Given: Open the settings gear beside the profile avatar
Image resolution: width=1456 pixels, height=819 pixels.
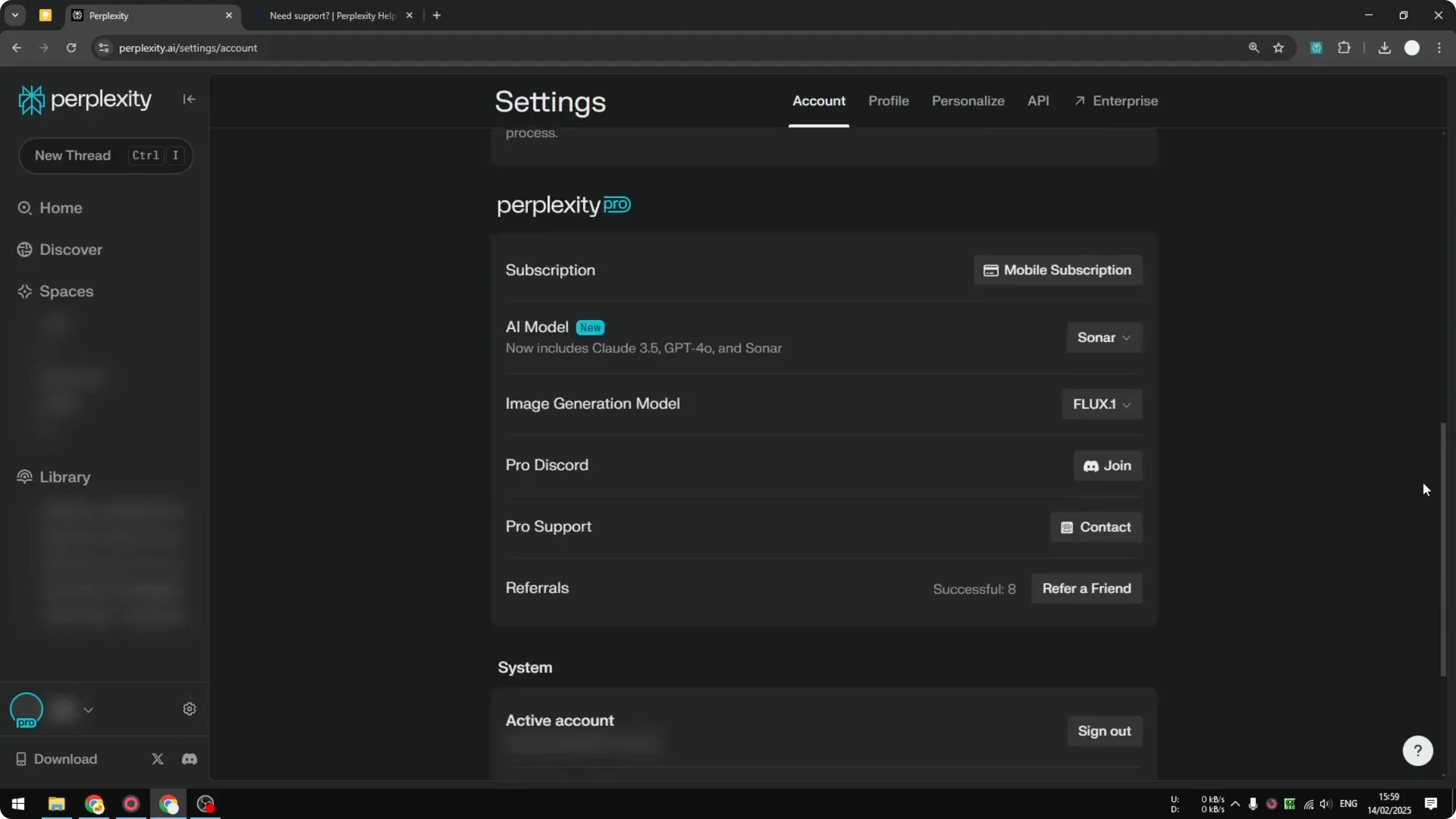Looking at the screenshot, I should pos(189,708).
